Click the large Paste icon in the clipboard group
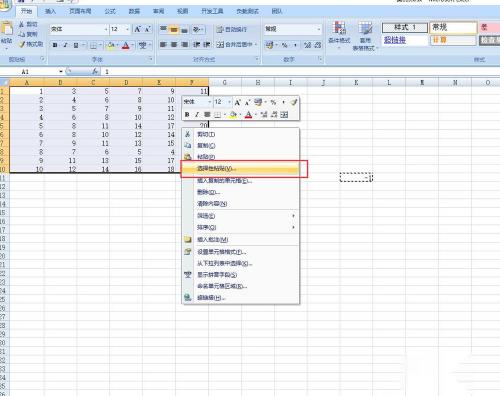The image size is (500, 396). pos(7,29)
